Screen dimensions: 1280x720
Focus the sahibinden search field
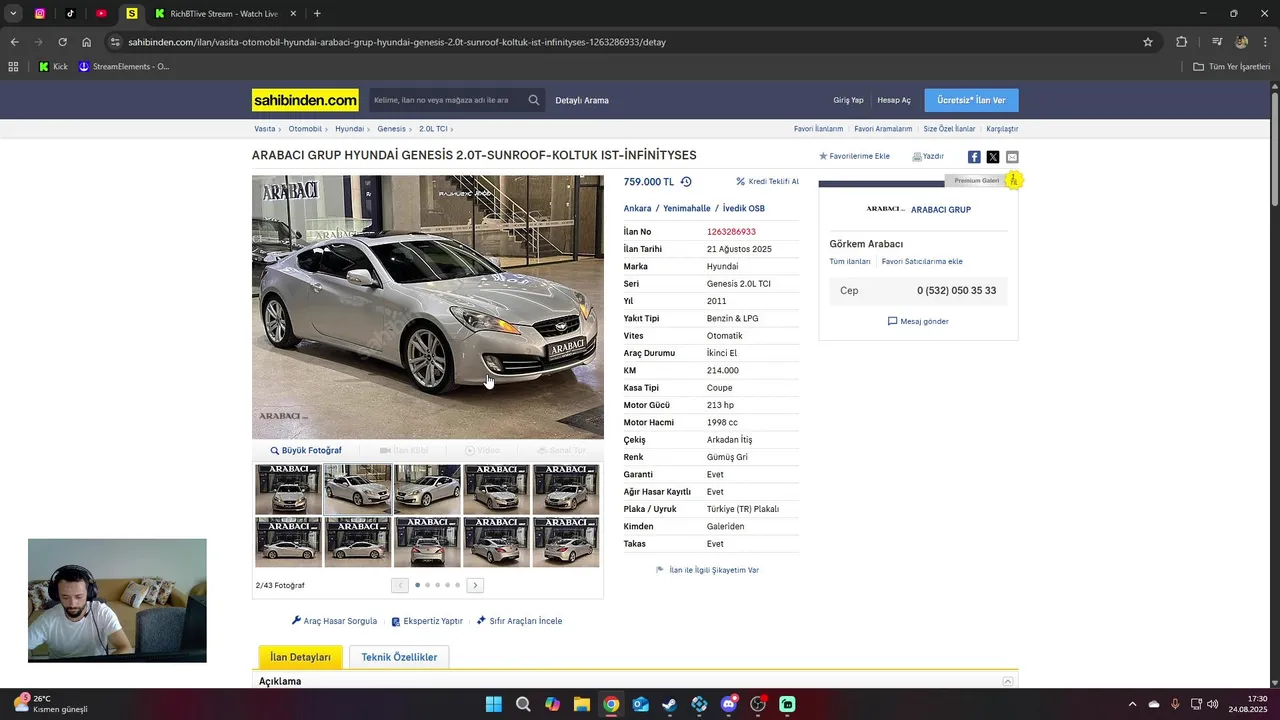(446, 100)
